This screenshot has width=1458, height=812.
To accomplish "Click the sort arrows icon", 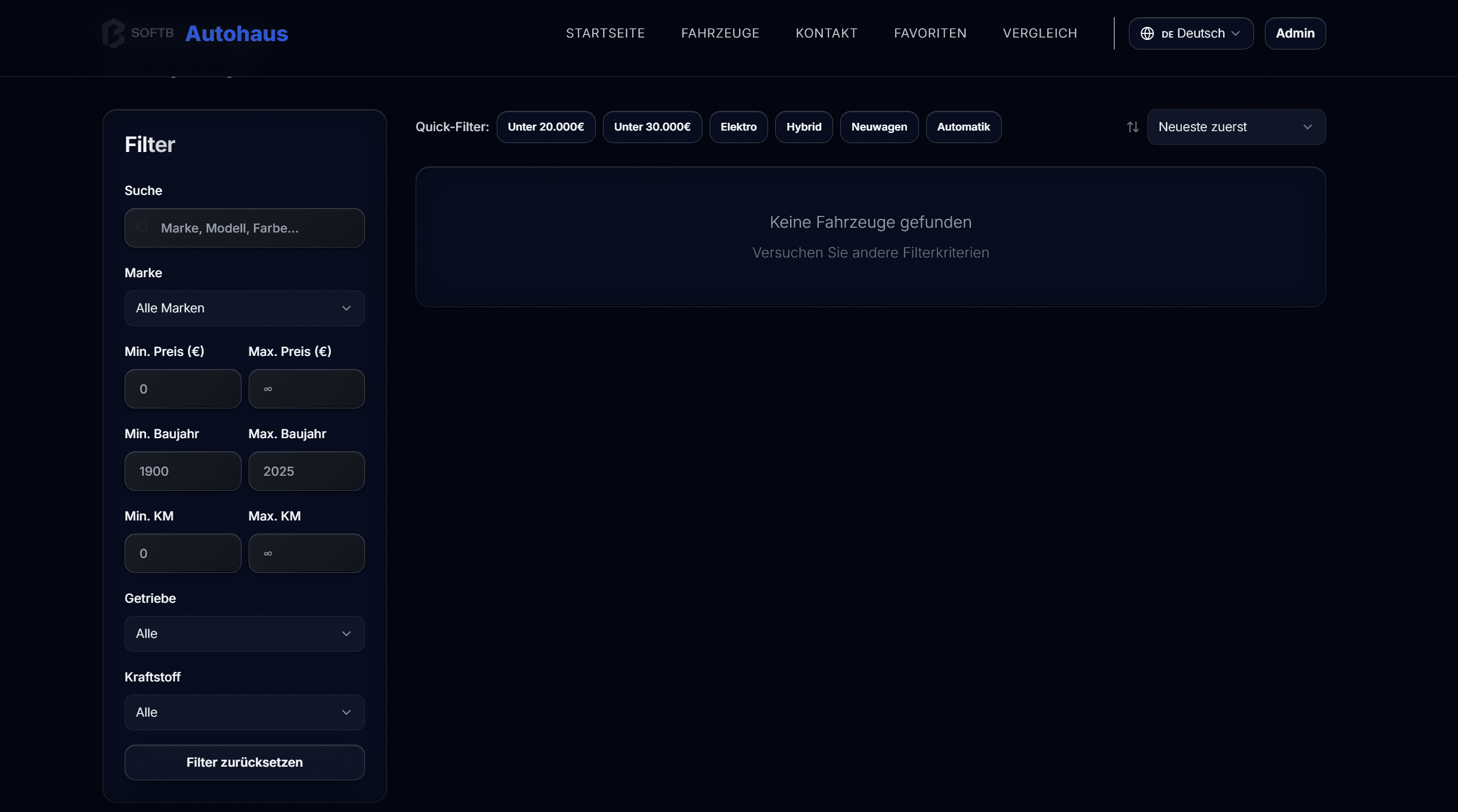I will tap(1132, 127).
